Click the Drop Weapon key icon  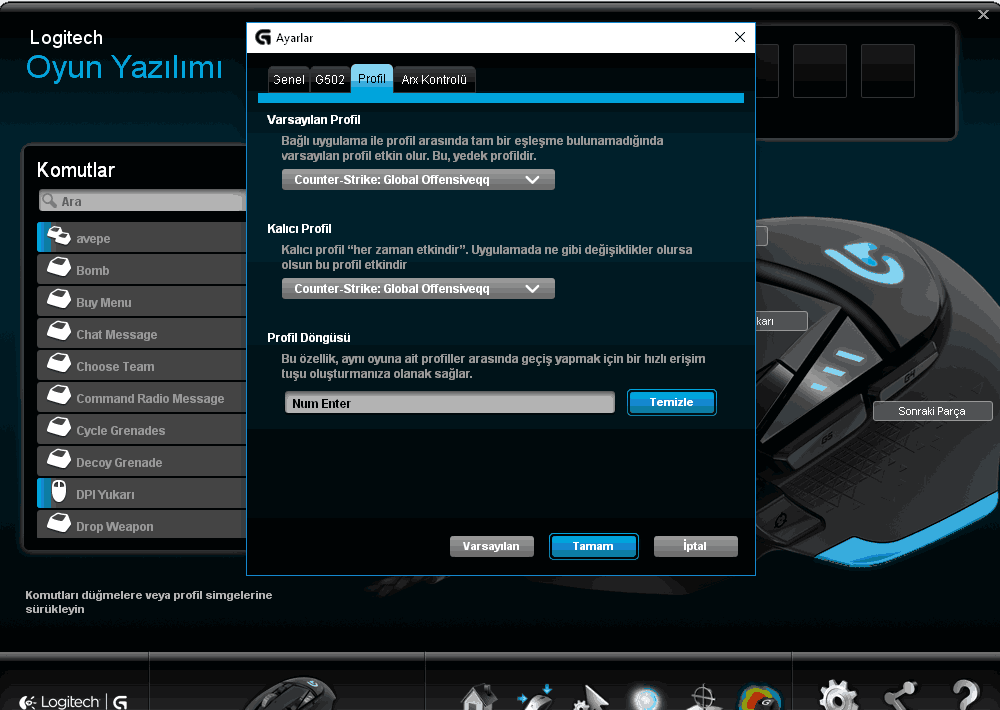59,522
